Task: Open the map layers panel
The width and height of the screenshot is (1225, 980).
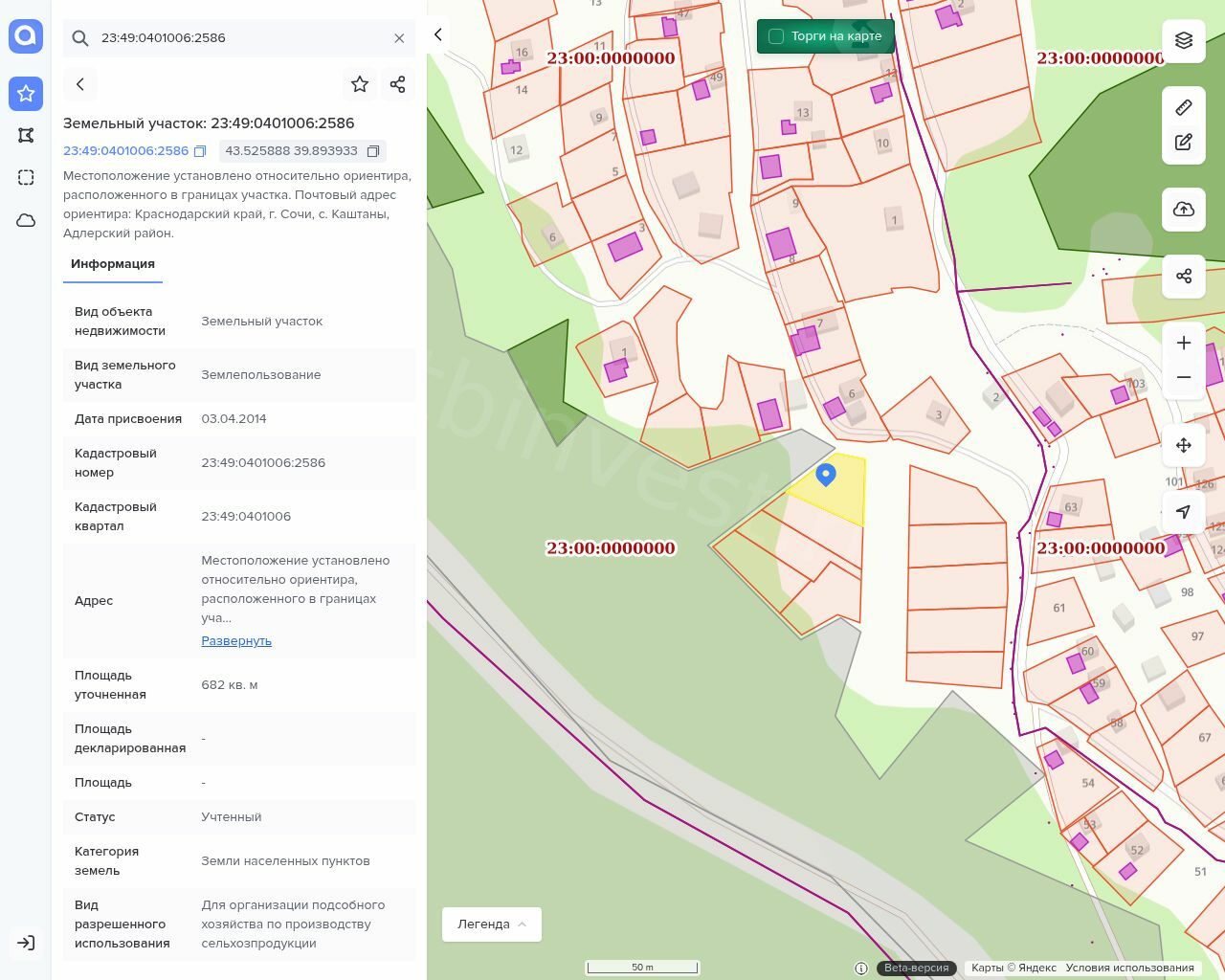Action: click(x=1184, y=40)
